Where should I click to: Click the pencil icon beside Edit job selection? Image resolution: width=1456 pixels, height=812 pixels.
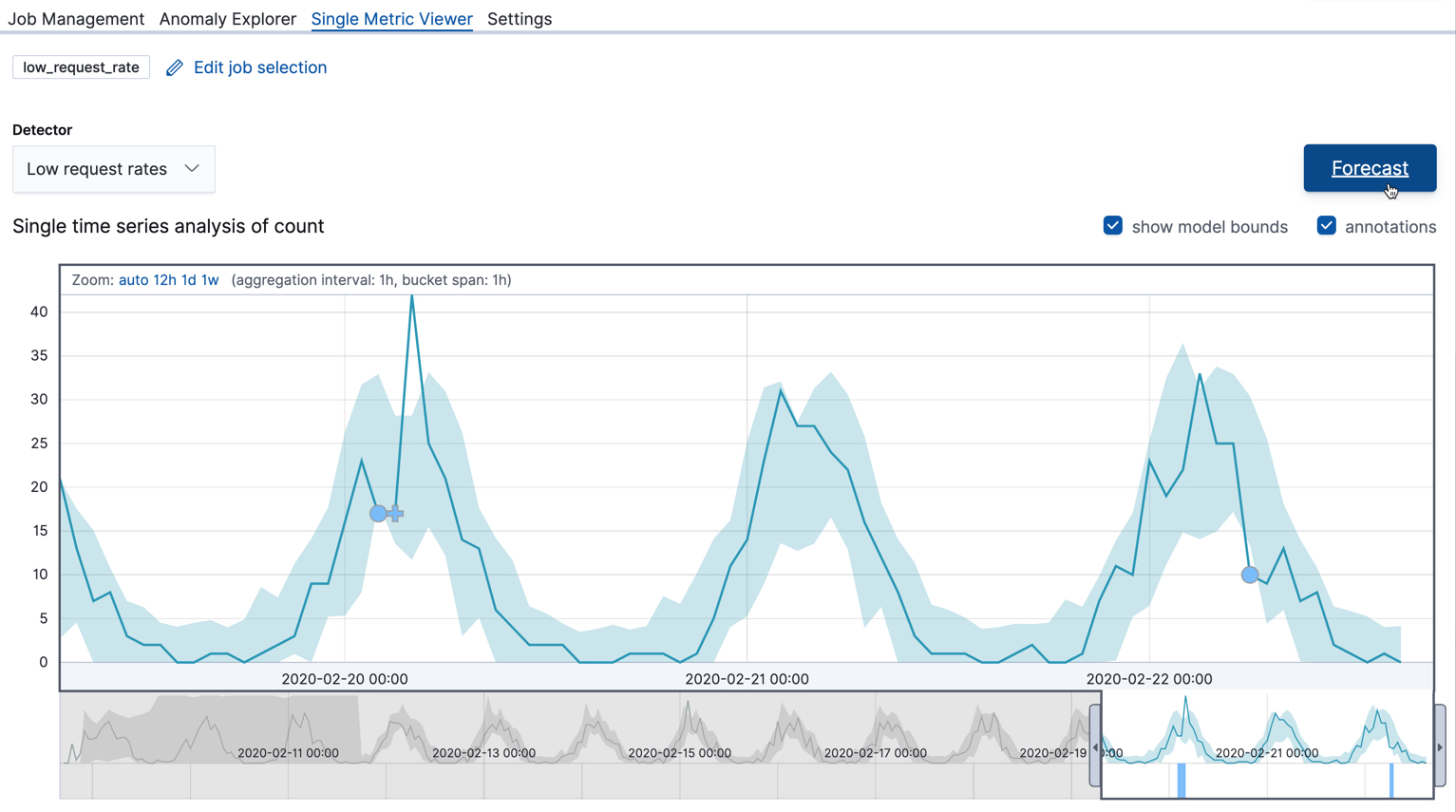[174, 67]
